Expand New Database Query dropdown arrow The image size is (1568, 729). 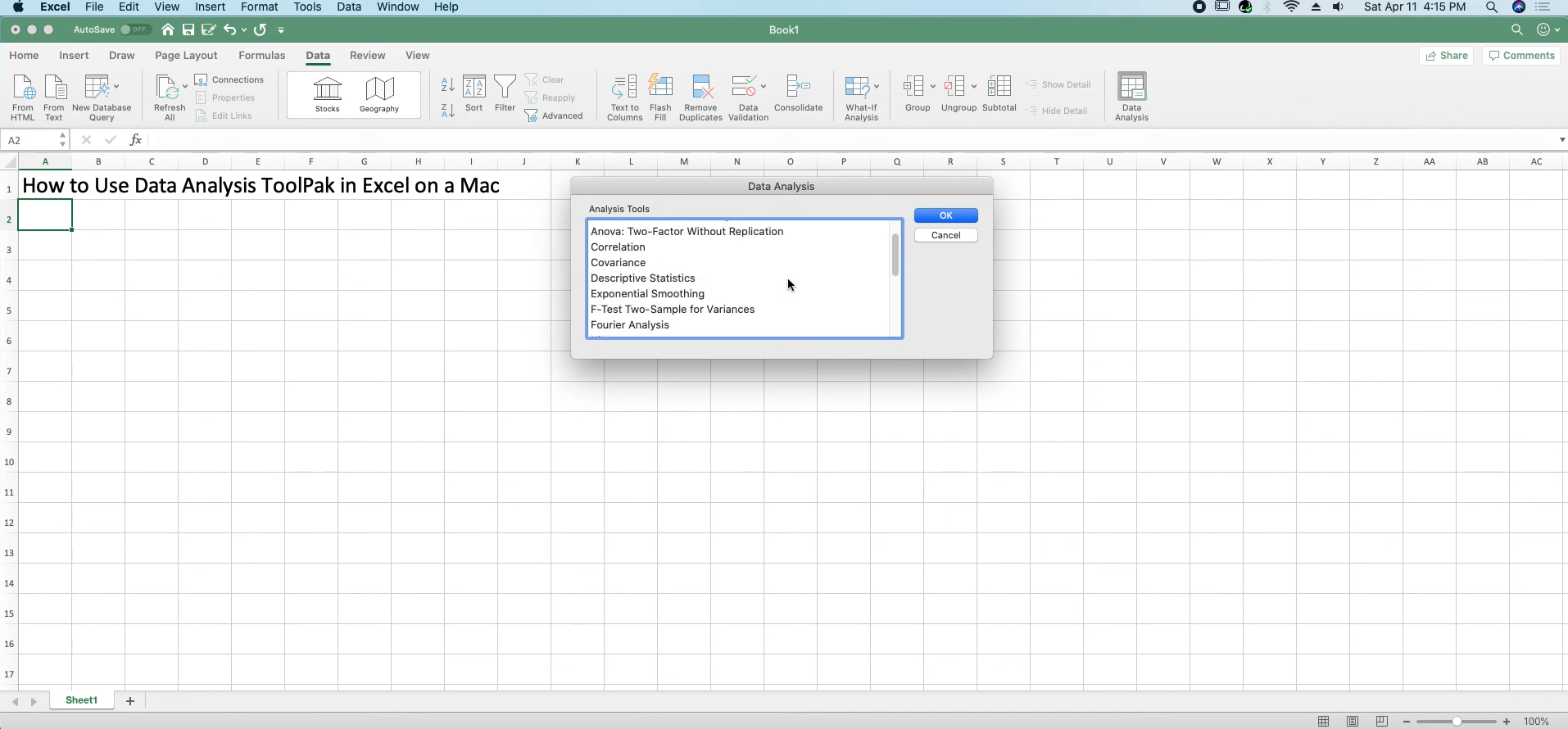point(116,86)
